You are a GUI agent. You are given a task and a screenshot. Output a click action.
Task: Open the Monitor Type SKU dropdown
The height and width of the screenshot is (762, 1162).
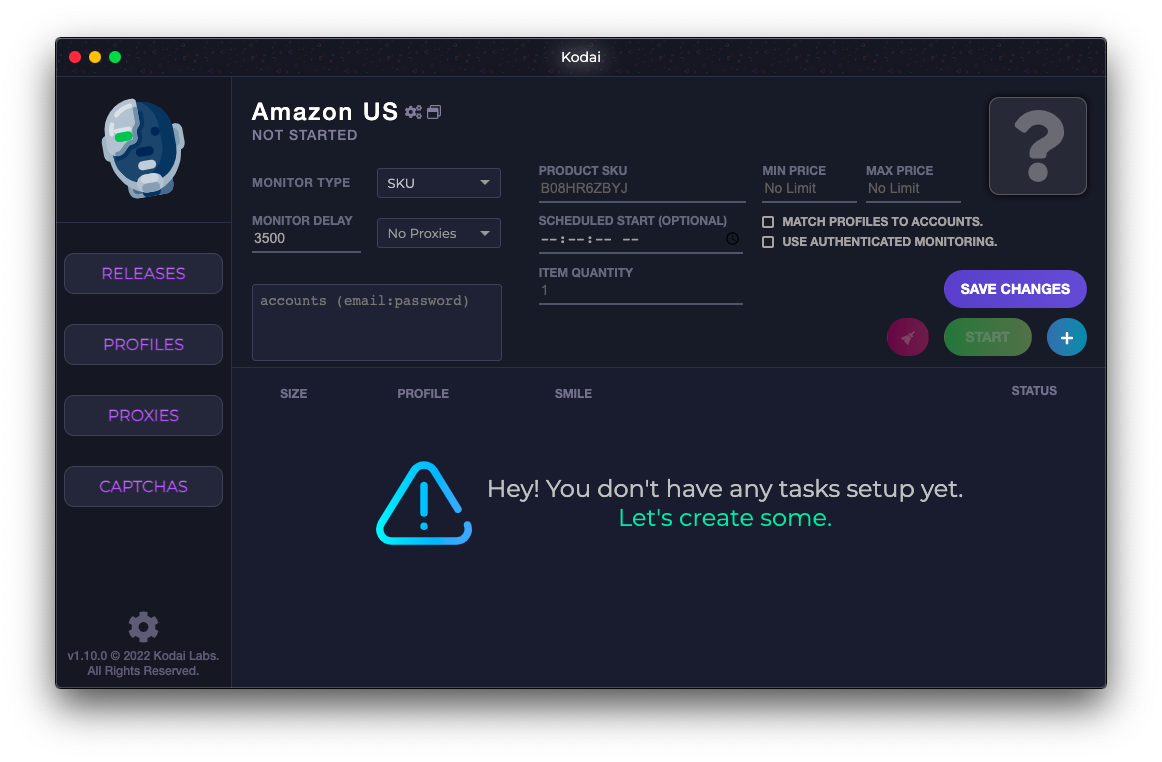[x=439, y=183]
